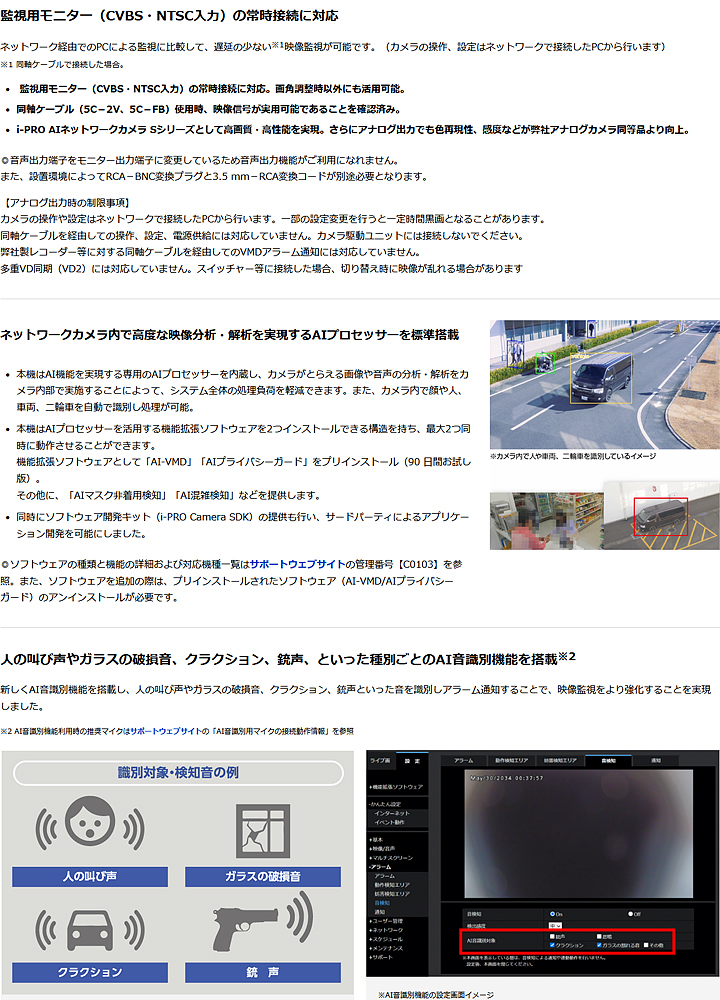Select the blue クラクション label
The image size is (720, 1000).
point(90,972)
